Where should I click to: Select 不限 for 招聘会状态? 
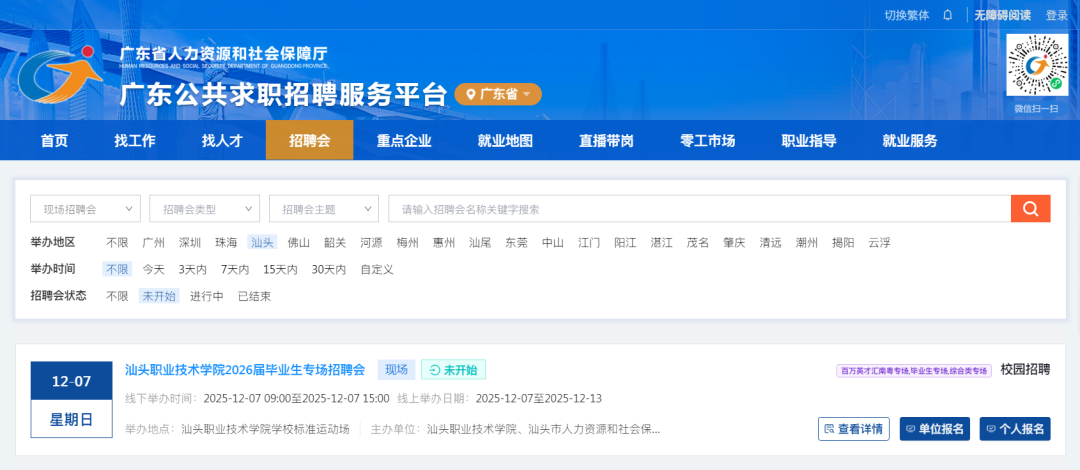point(117,296)
